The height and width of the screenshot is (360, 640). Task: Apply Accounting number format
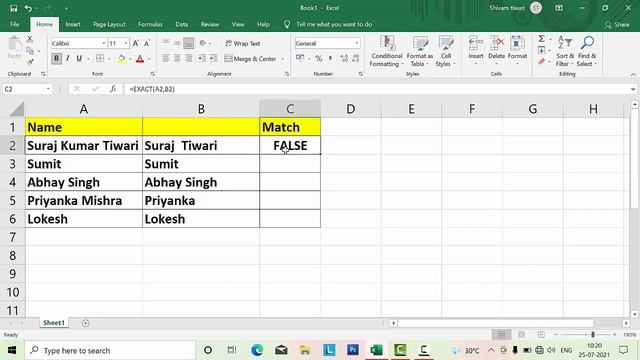click(300, 58)
